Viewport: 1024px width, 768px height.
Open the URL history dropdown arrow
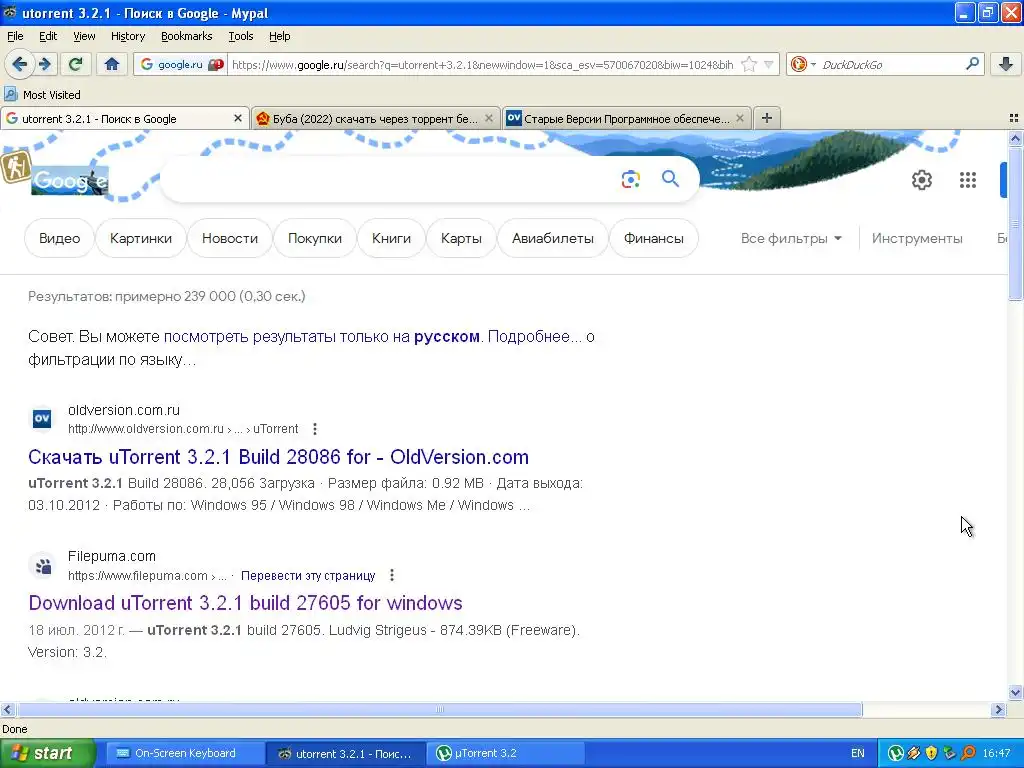coord(769,65)
